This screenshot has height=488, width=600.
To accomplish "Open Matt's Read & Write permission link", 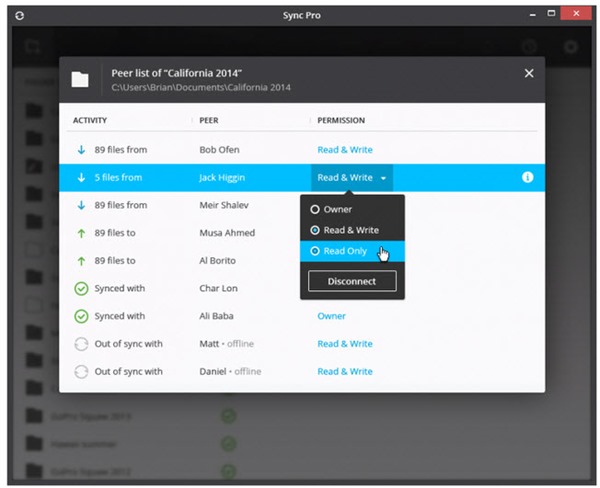I will [345, 344].
